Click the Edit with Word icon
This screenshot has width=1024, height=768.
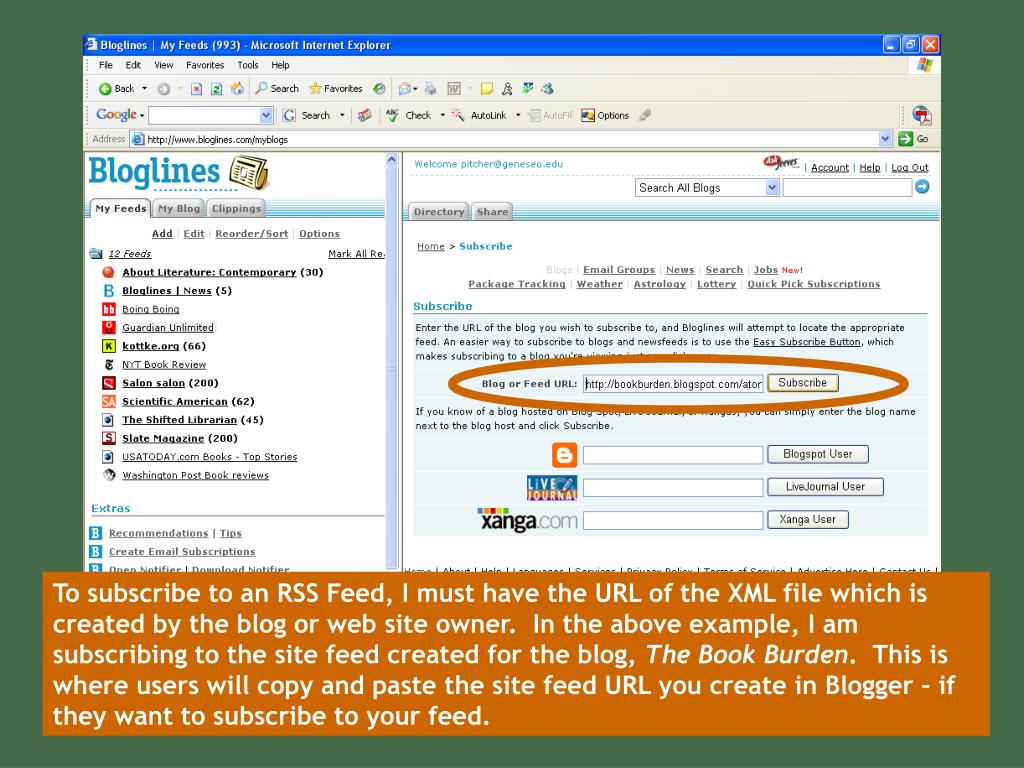(455, 89)
